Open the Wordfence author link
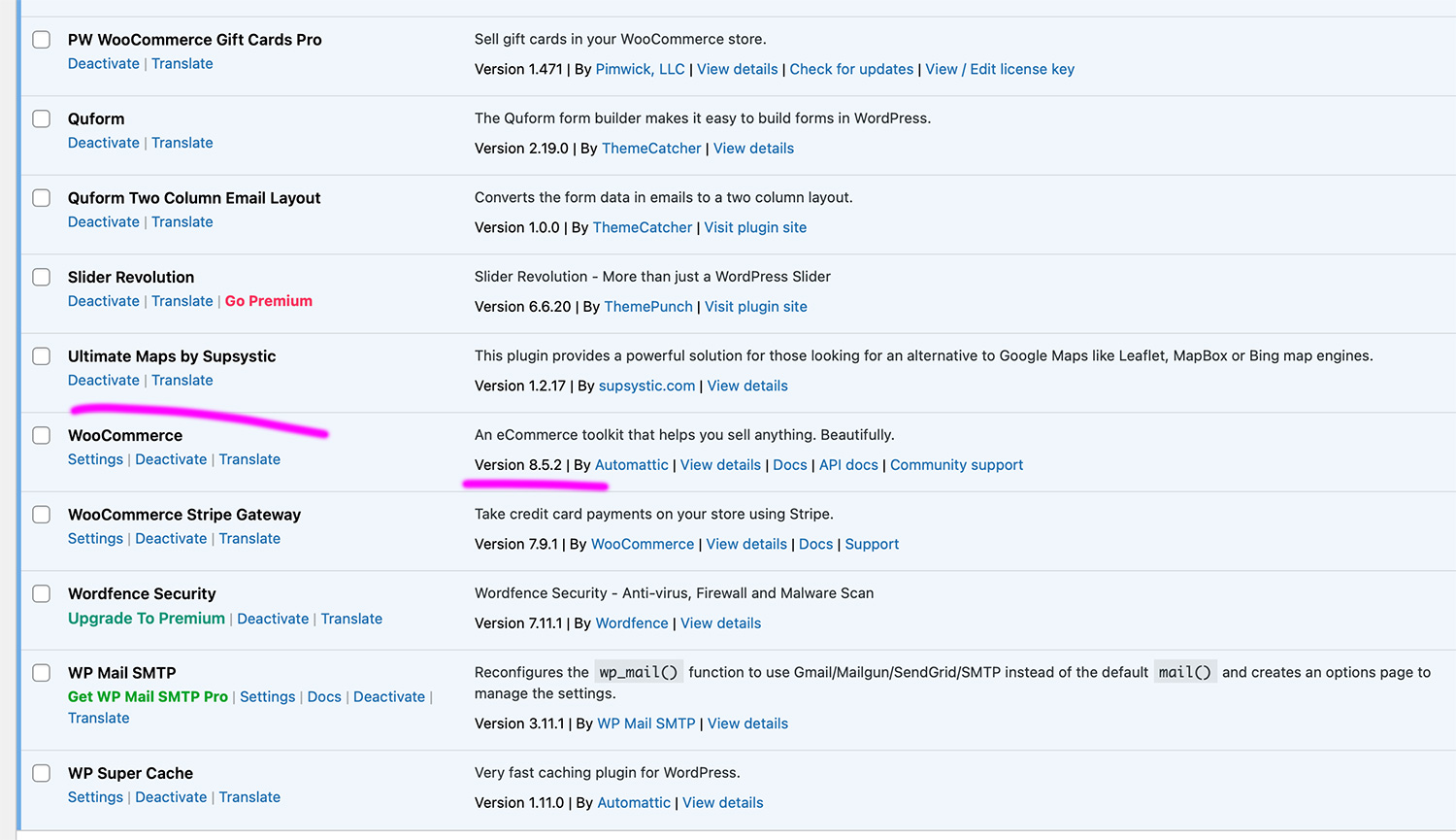The image size is (1456, 840). coord(632,623)
